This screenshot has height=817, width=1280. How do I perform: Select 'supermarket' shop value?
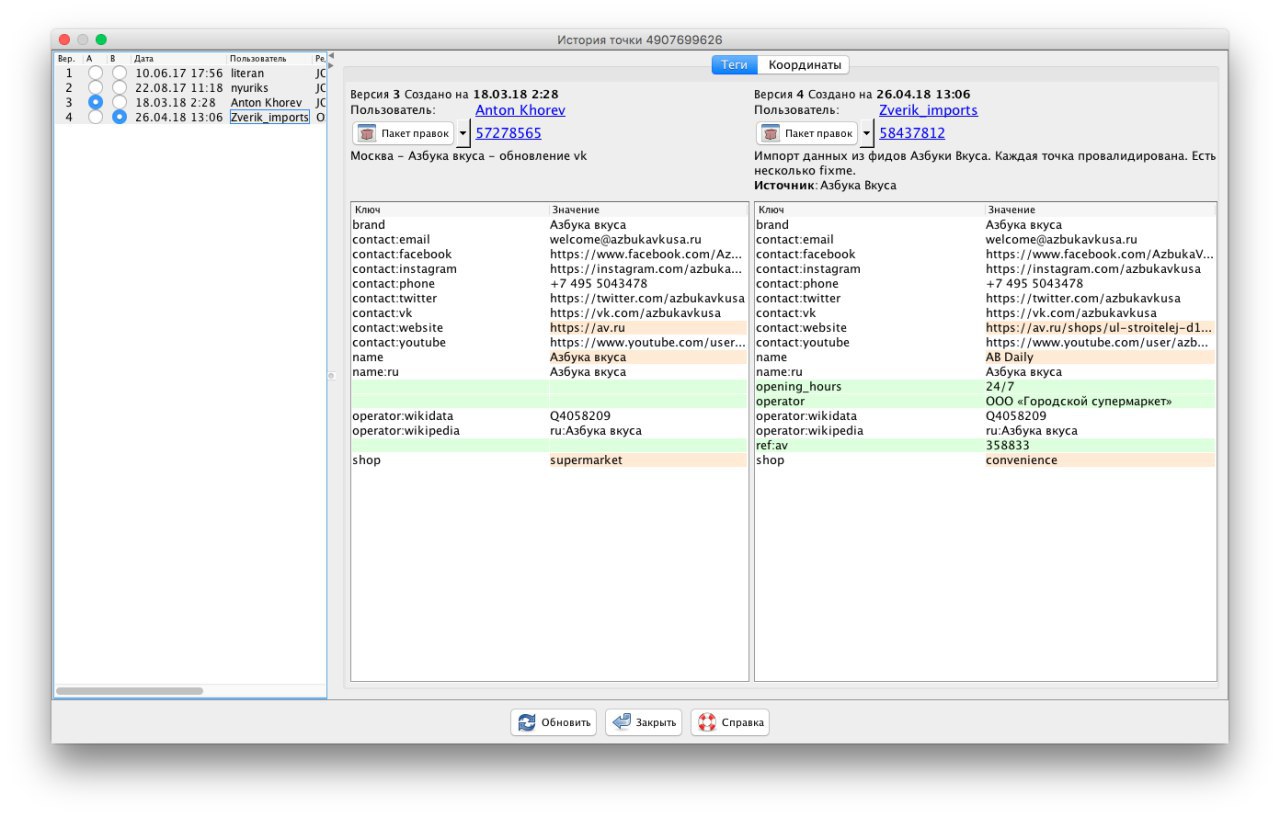click(647, 460)
